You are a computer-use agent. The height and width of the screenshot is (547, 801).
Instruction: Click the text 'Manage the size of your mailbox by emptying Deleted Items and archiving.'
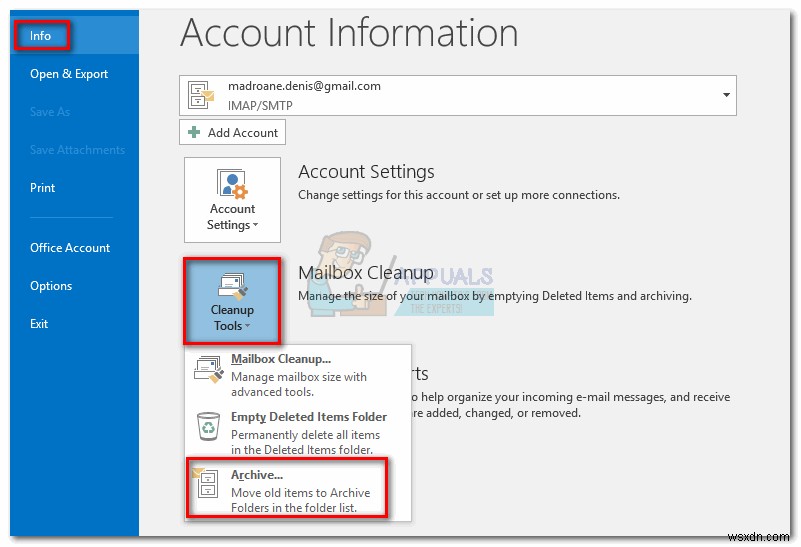(494, 296)
